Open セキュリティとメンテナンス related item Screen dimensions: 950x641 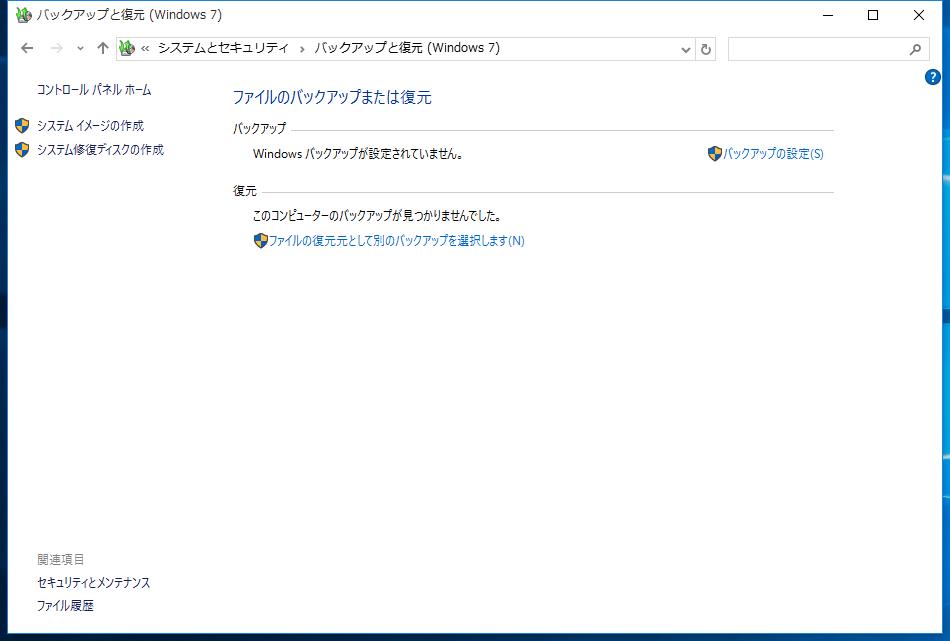(93, 582)
